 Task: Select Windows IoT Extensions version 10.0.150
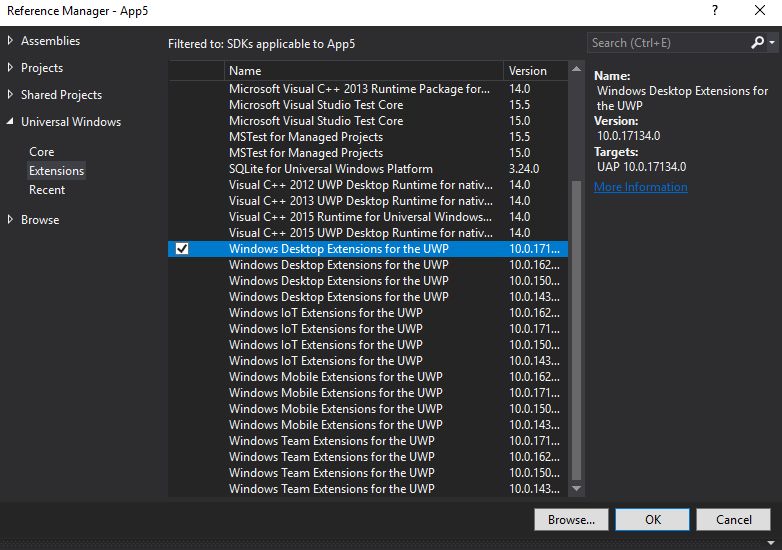pyautogui.click(x=368, y=345)
